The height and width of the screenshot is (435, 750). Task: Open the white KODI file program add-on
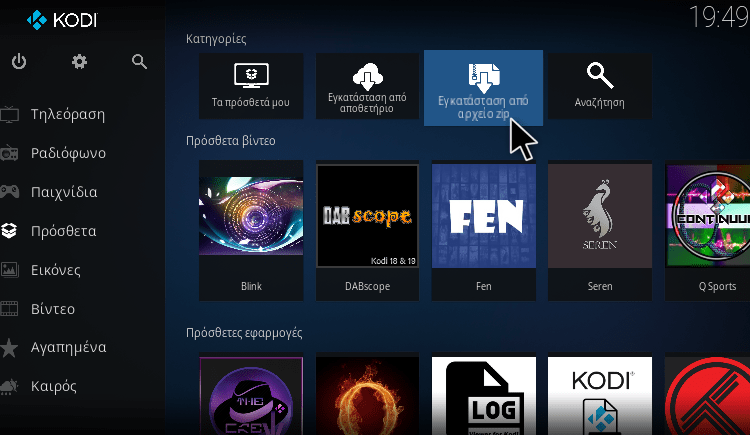(600, 395)
